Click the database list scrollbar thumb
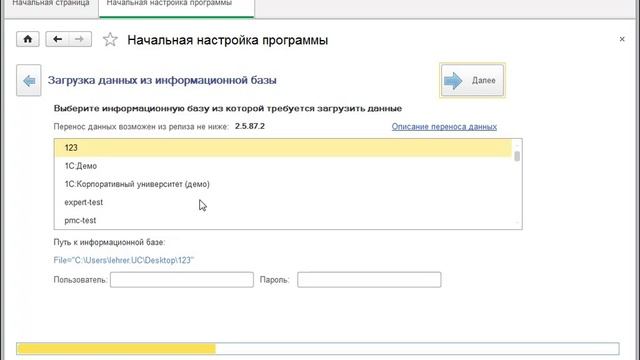Viewport: 640px width, 360px height. click(517, 156)
